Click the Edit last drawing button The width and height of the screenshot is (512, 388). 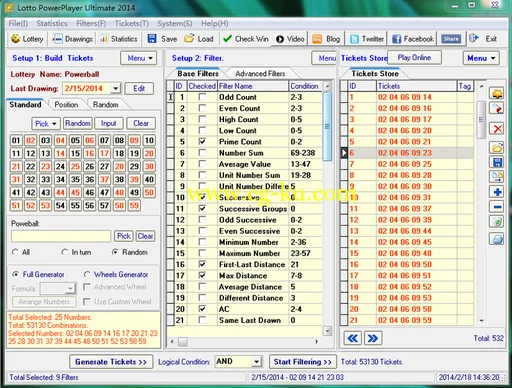(139, 89)
